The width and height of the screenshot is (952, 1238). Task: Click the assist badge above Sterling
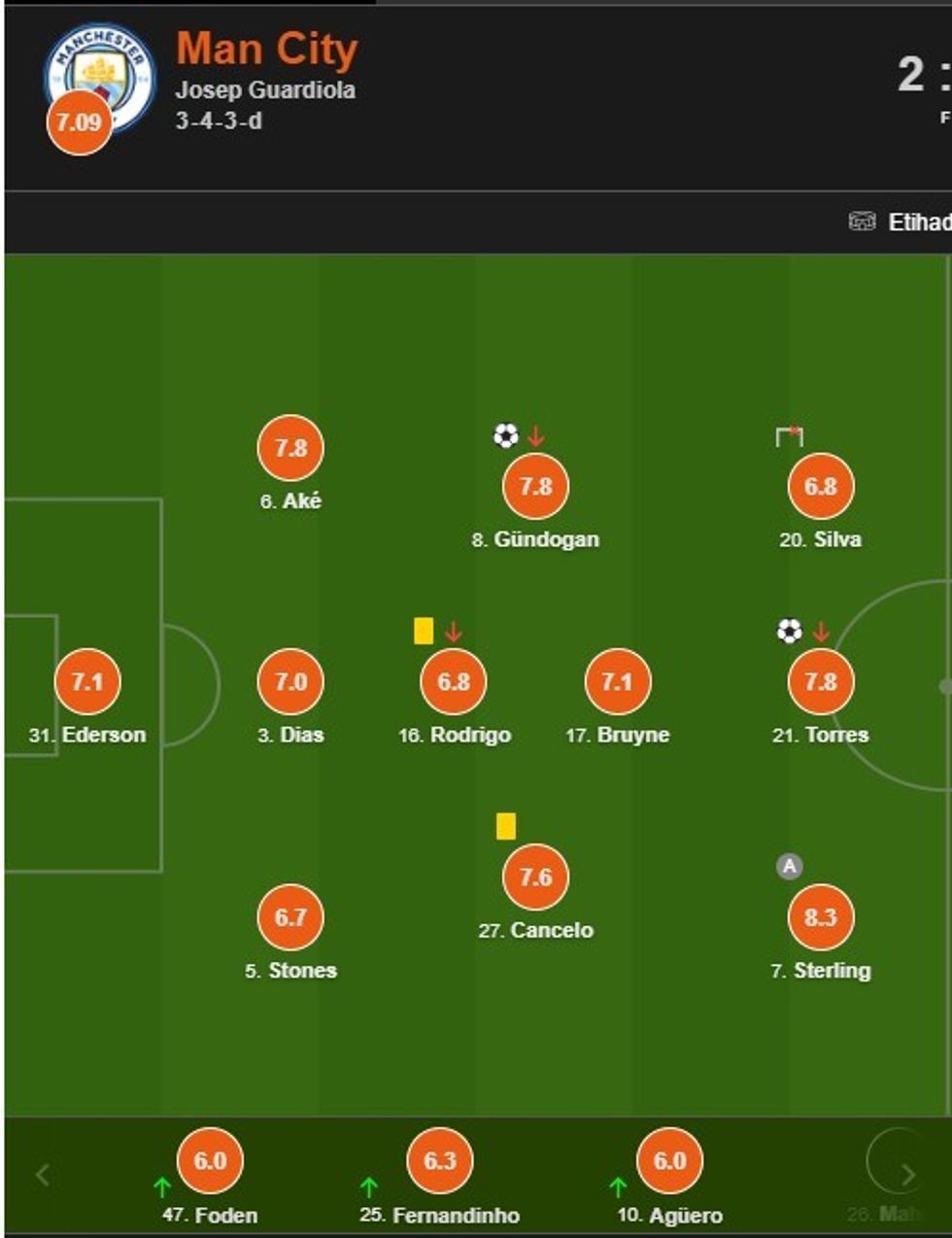pyautogui.click(x=790, y=866)
